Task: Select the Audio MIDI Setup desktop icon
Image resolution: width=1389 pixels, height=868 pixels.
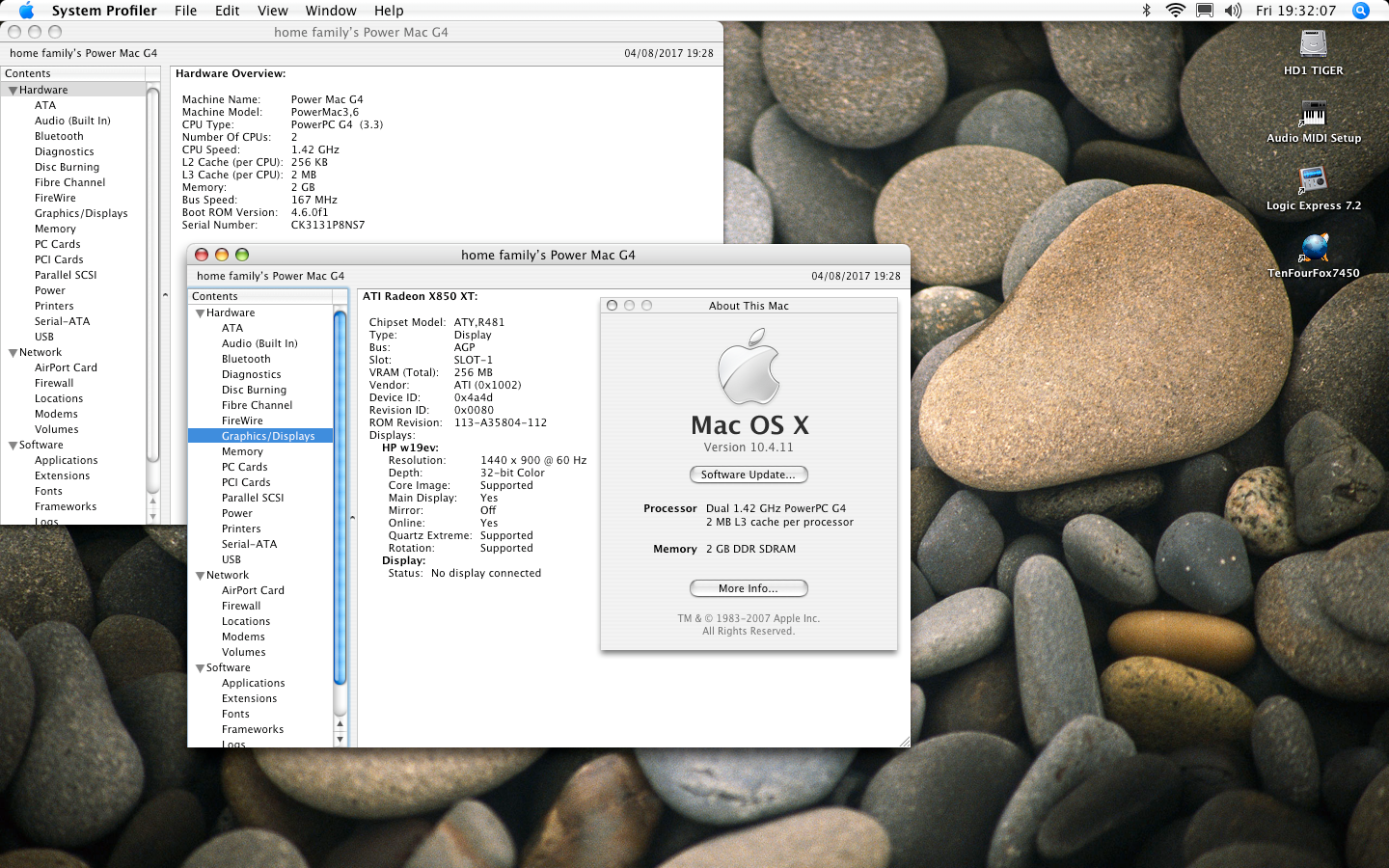Action: 1313,113
